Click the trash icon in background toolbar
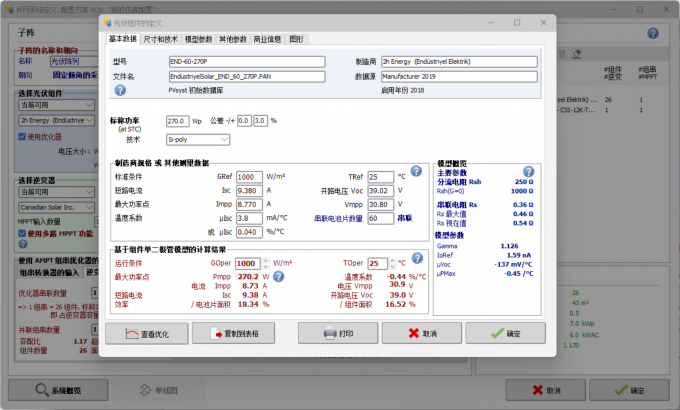The width and height of the screenshot is (680, 410). [562, 54]
